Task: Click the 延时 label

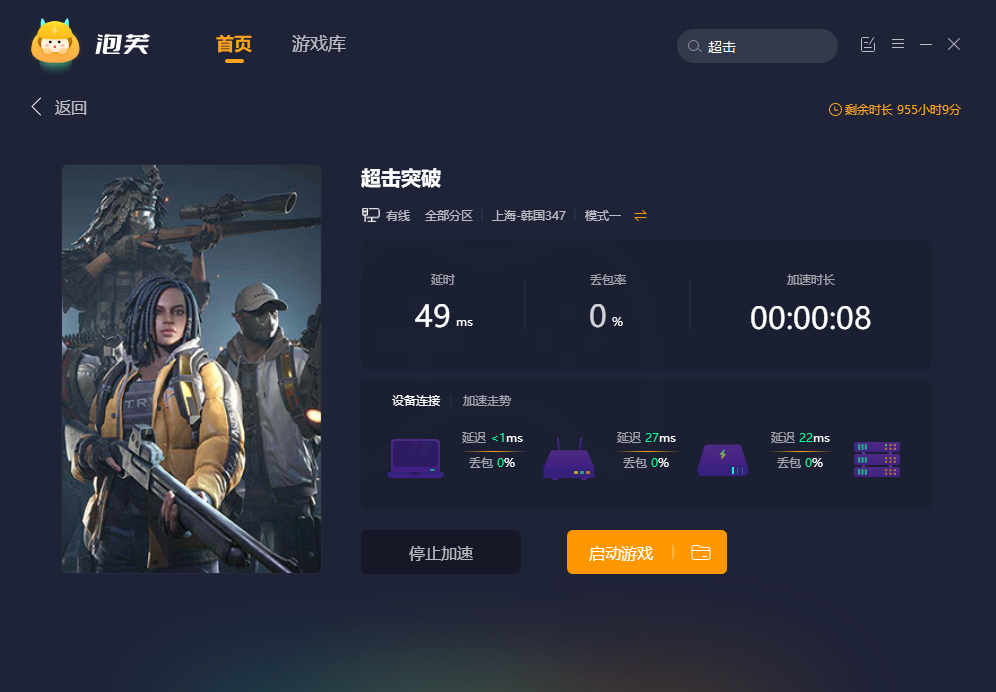Action: pyautogui.click(x=443, y=280)
